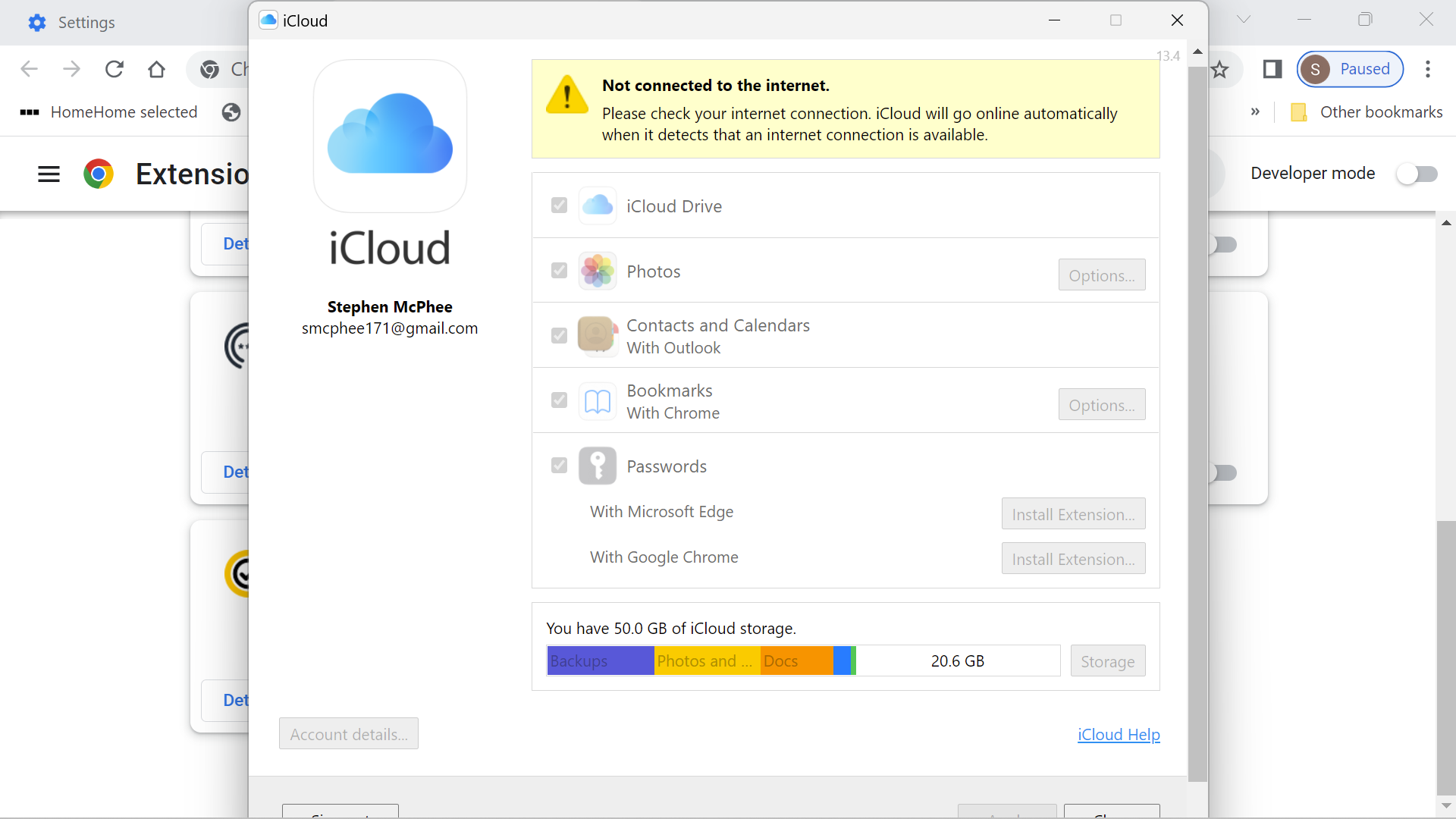This screenshot has height=819, width=1456.
Task: Open Photos Options button
Action: point(1101,275)
